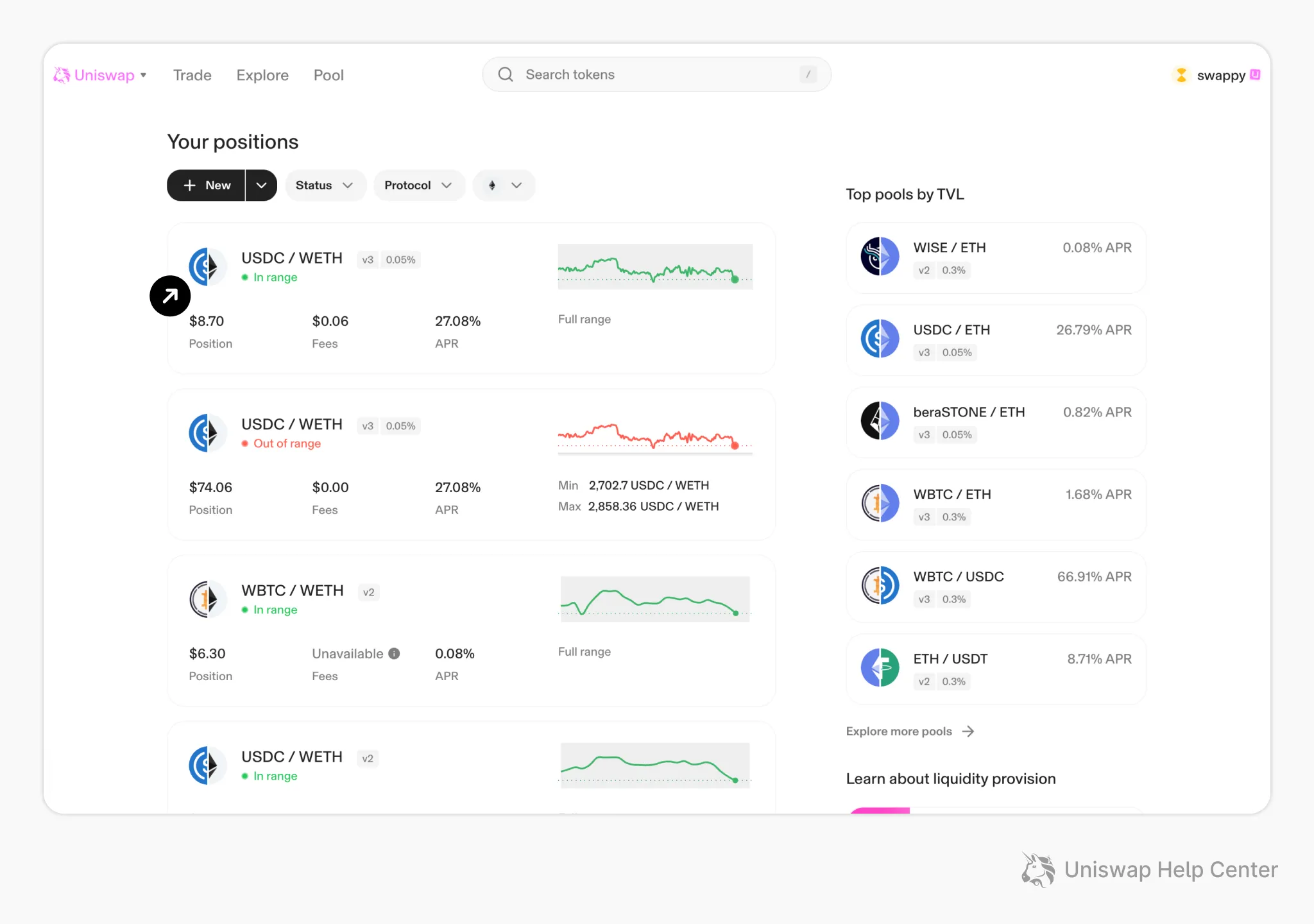Click the swappy username

tap(1221, 75)
